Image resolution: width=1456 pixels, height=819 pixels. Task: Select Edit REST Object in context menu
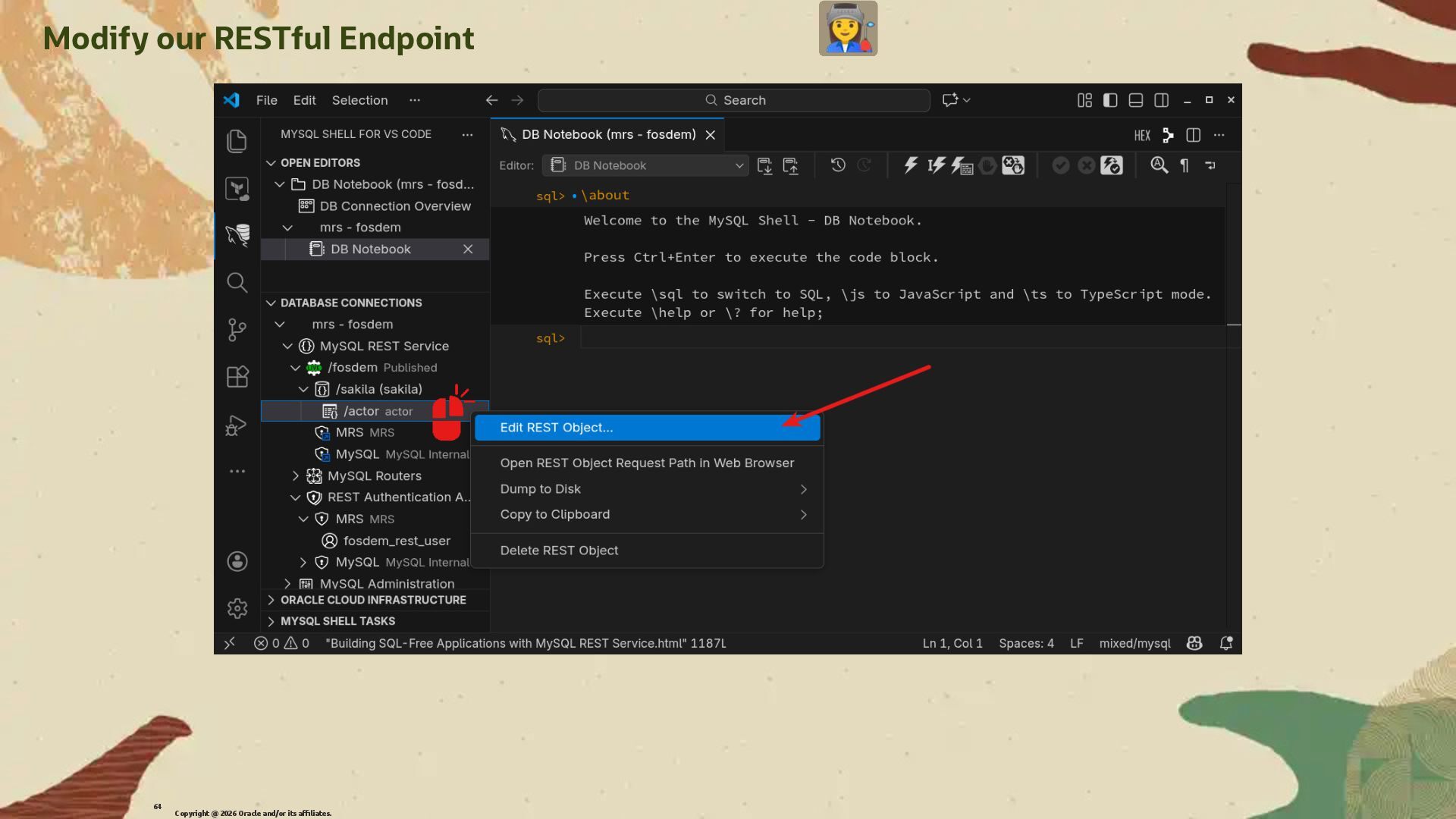click(x=557, y=428)
